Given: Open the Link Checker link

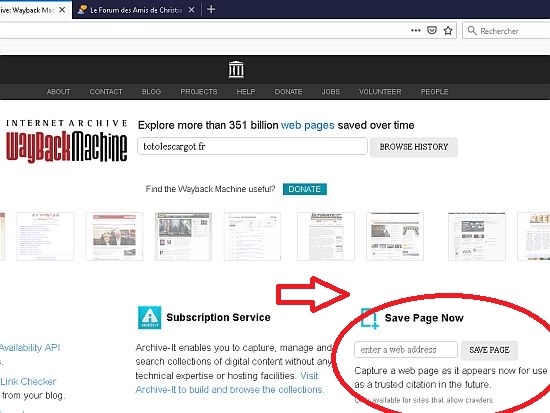Looking at the screenshot, I should coord(28,381).
